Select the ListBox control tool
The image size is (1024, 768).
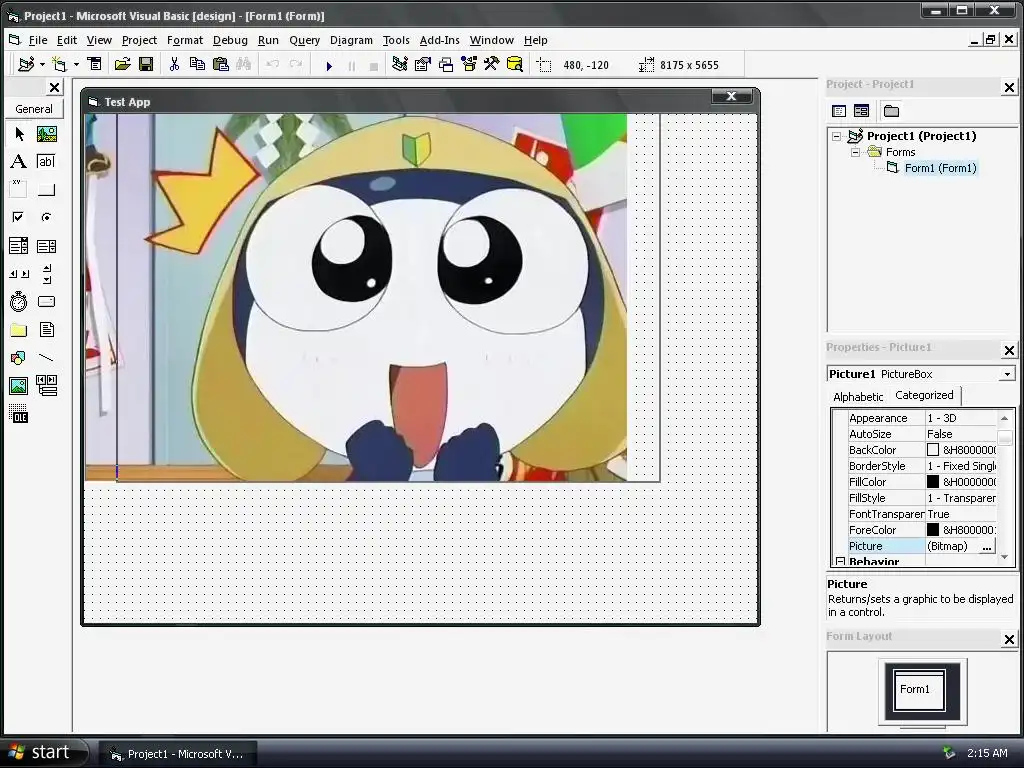(46, 246)
